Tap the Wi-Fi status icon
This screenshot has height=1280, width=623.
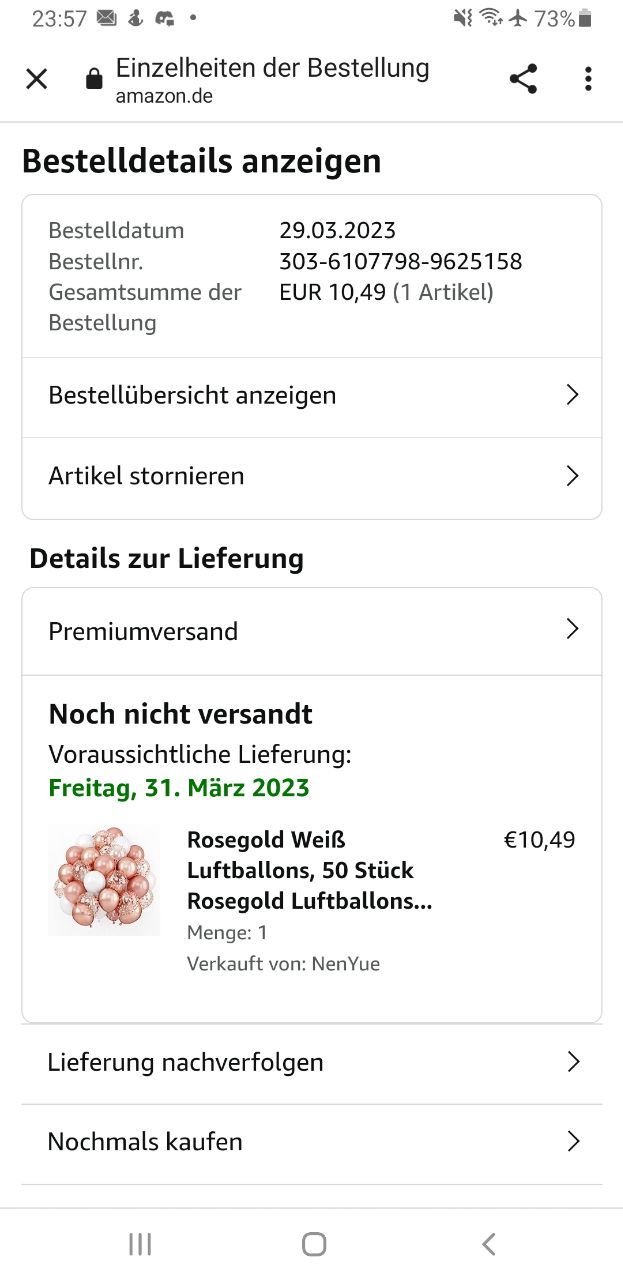pos(490,18)
